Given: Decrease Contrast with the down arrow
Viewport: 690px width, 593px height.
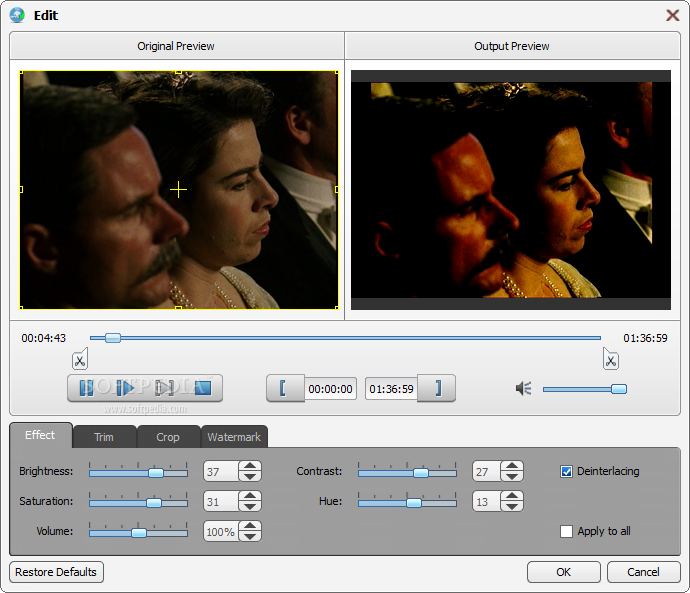Looking at the screenshot, I should tap(512, 476).
